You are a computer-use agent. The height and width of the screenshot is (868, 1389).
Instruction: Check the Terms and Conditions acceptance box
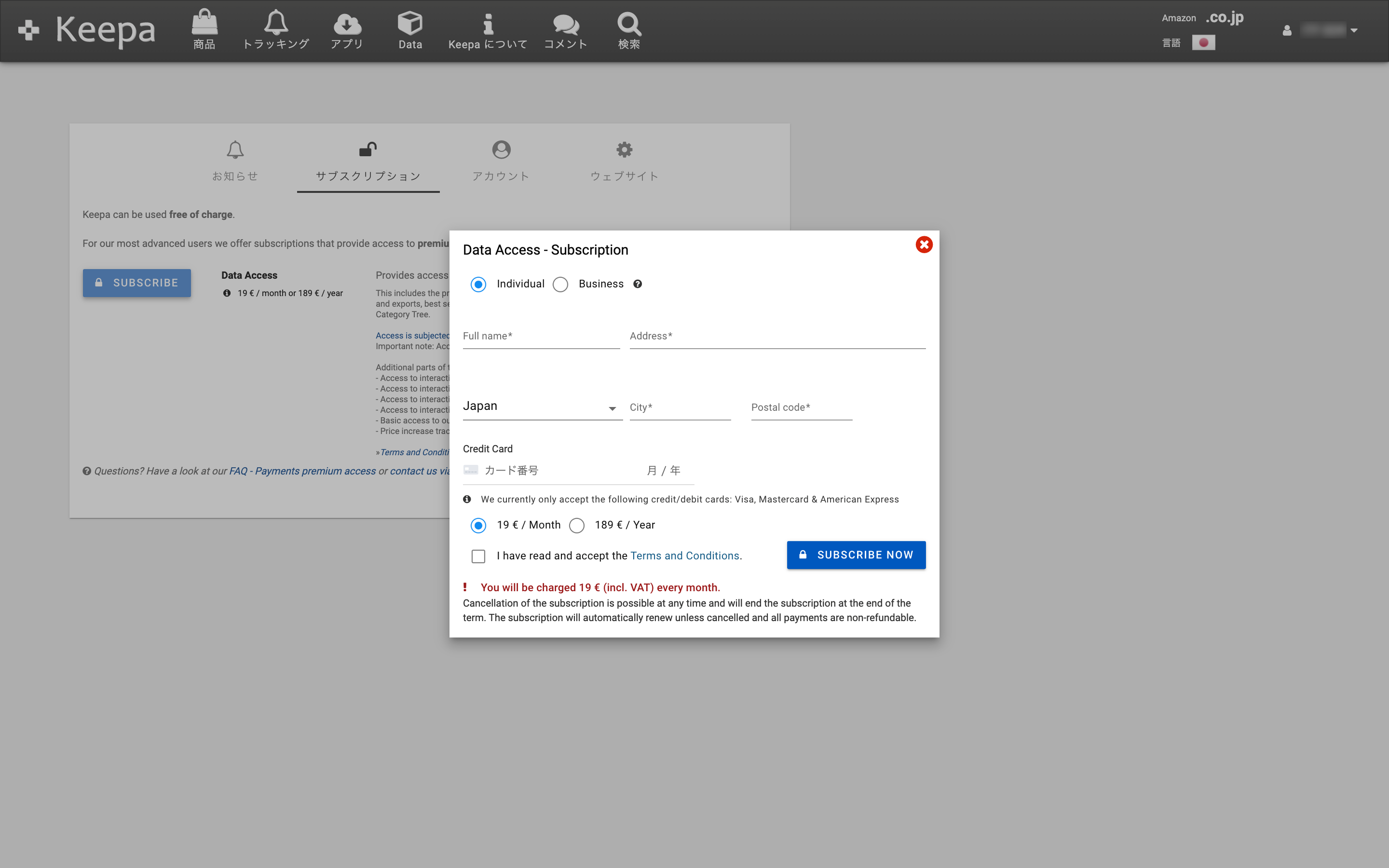[478, 556]
